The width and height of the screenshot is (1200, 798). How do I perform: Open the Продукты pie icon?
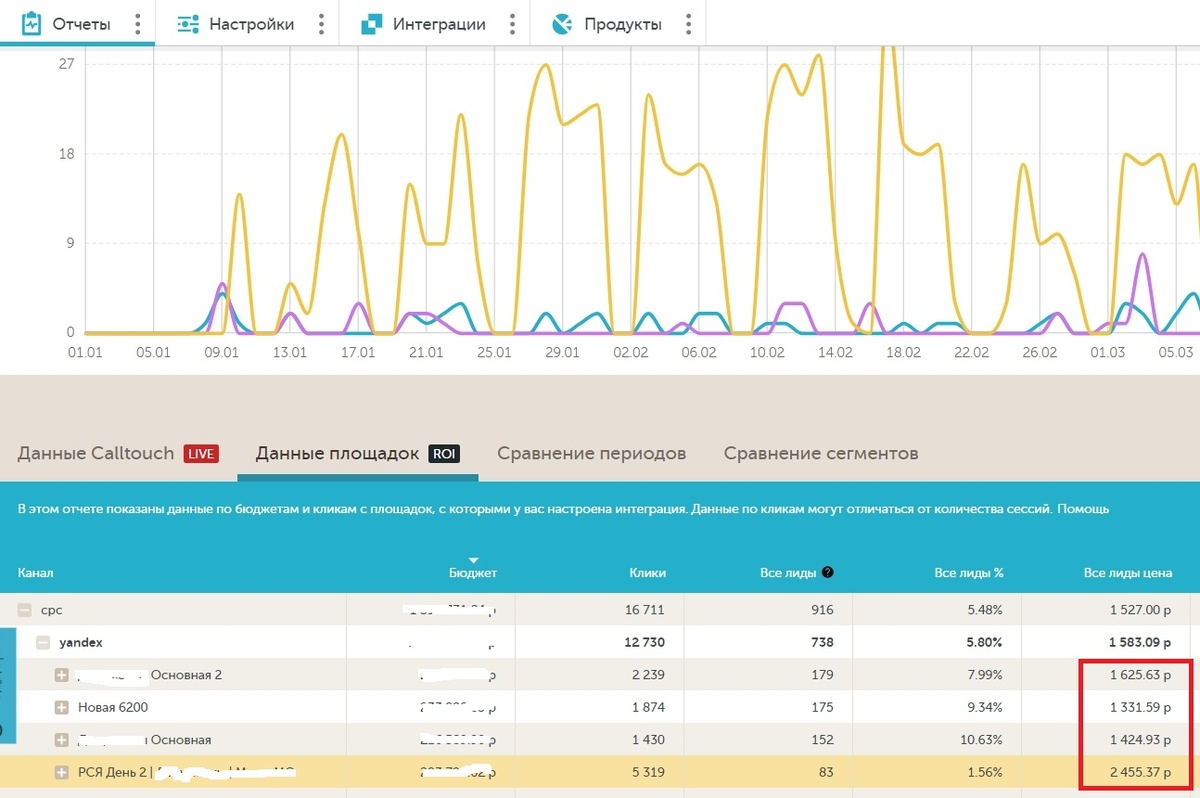tap(562, 24)
